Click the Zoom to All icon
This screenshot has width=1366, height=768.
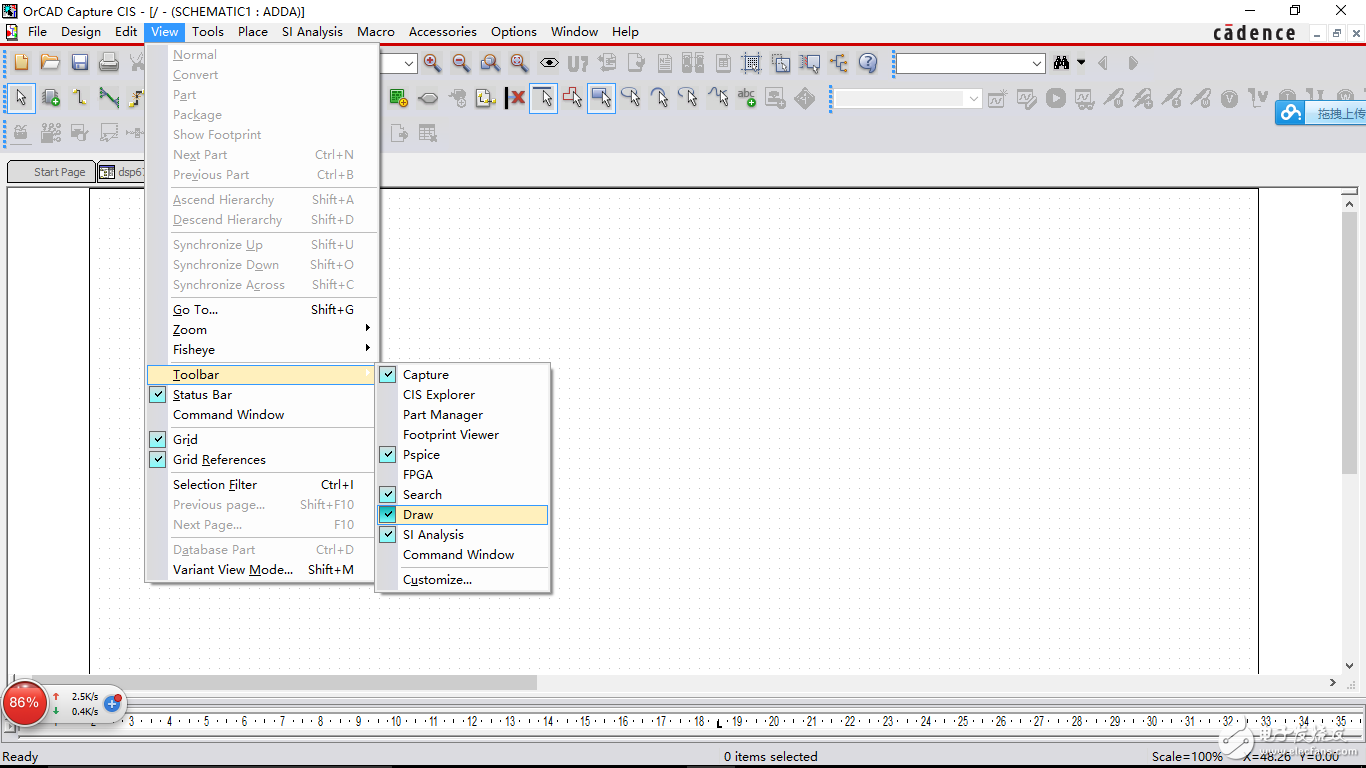tap(519, 63)
